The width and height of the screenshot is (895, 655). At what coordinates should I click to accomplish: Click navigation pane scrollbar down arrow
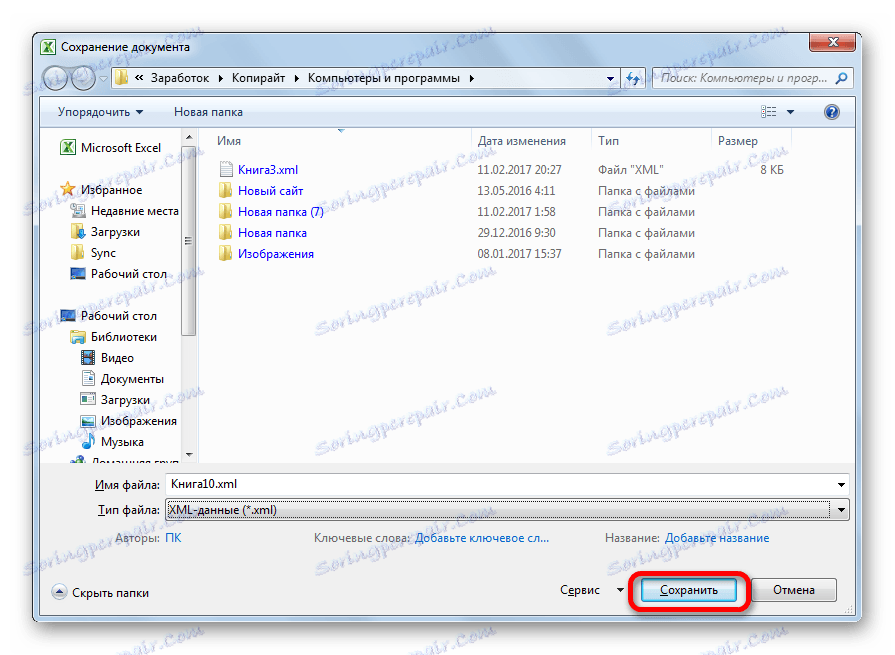pos(189,455)
